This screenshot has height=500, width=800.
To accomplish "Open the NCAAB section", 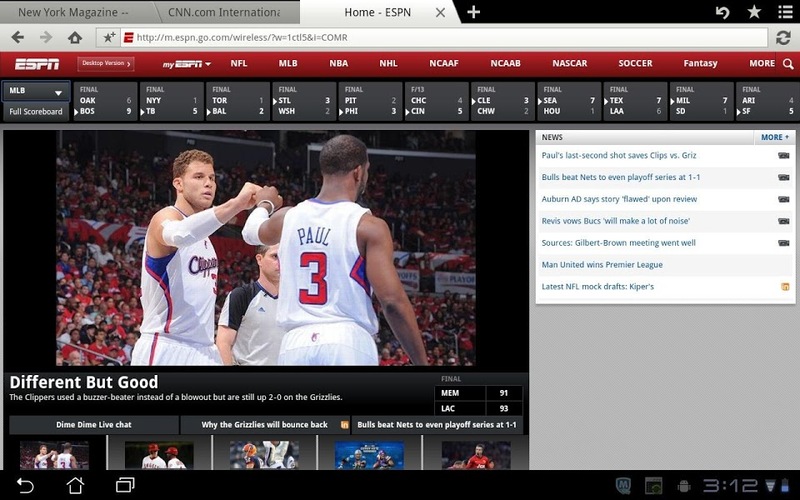I will (x=506, y=63).
